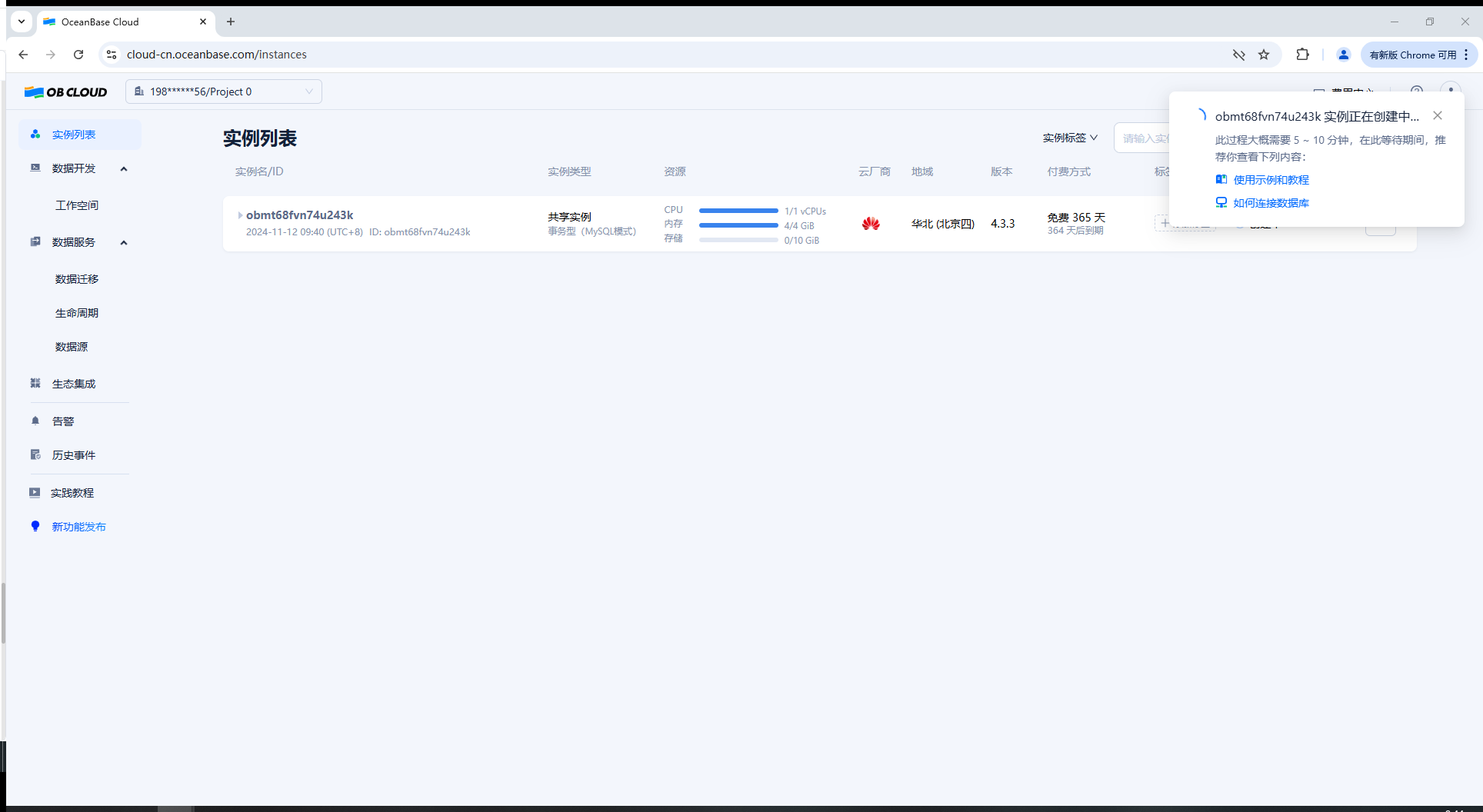Click the browser forward arrow

pyautogui.click(x=51, y=55)
